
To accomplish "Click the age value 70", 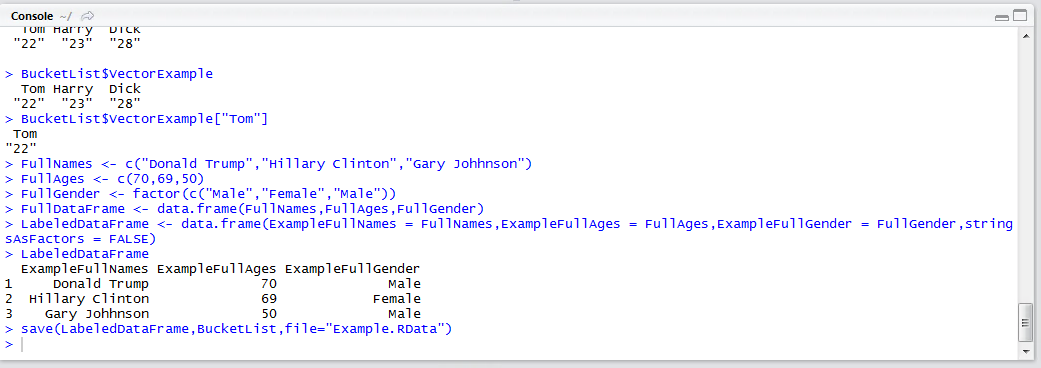I will click(x=269, y=284).
